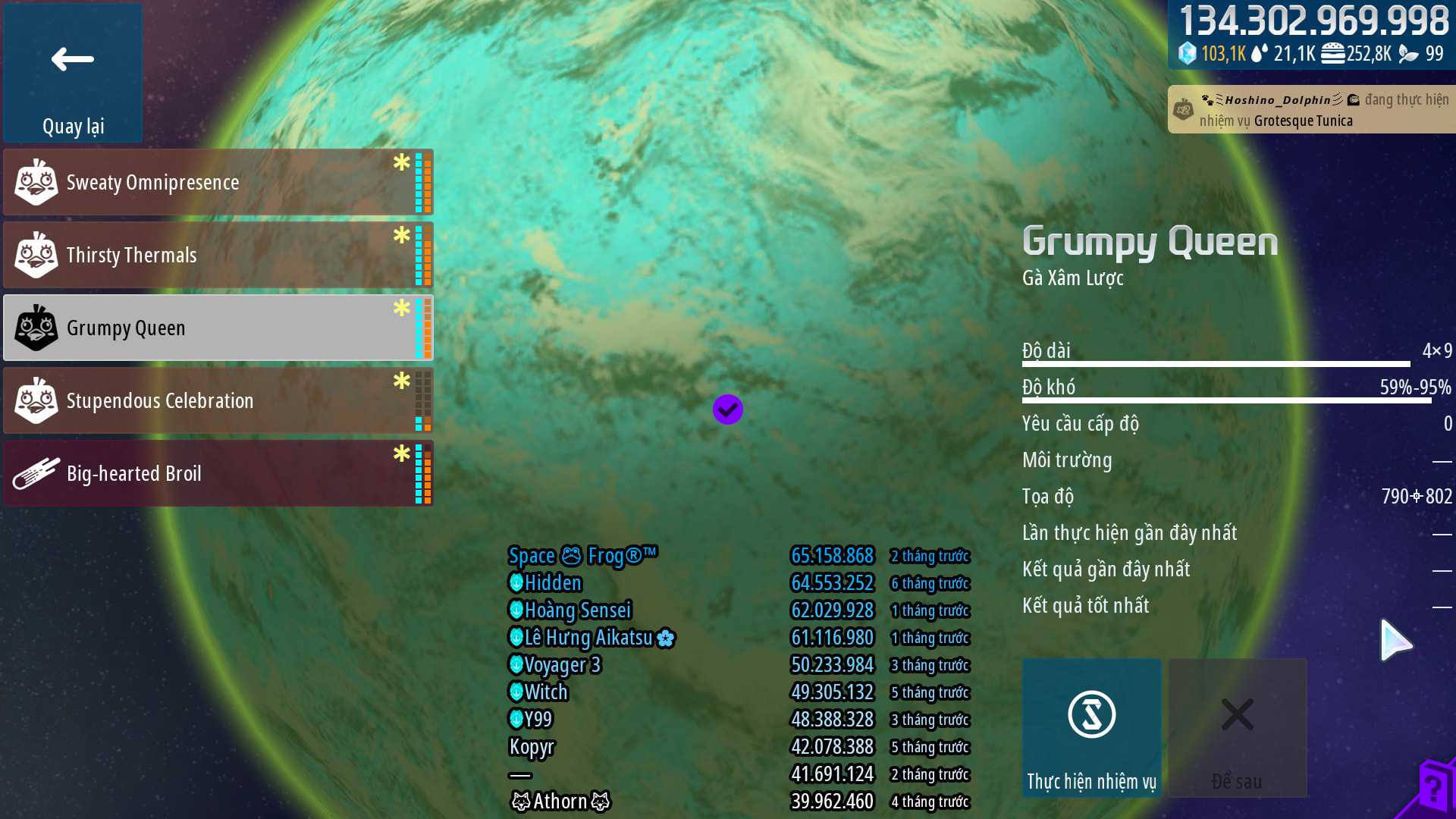Select Space Frog leaderboard entry
The image size is (1456, 819).
point(739,556)
